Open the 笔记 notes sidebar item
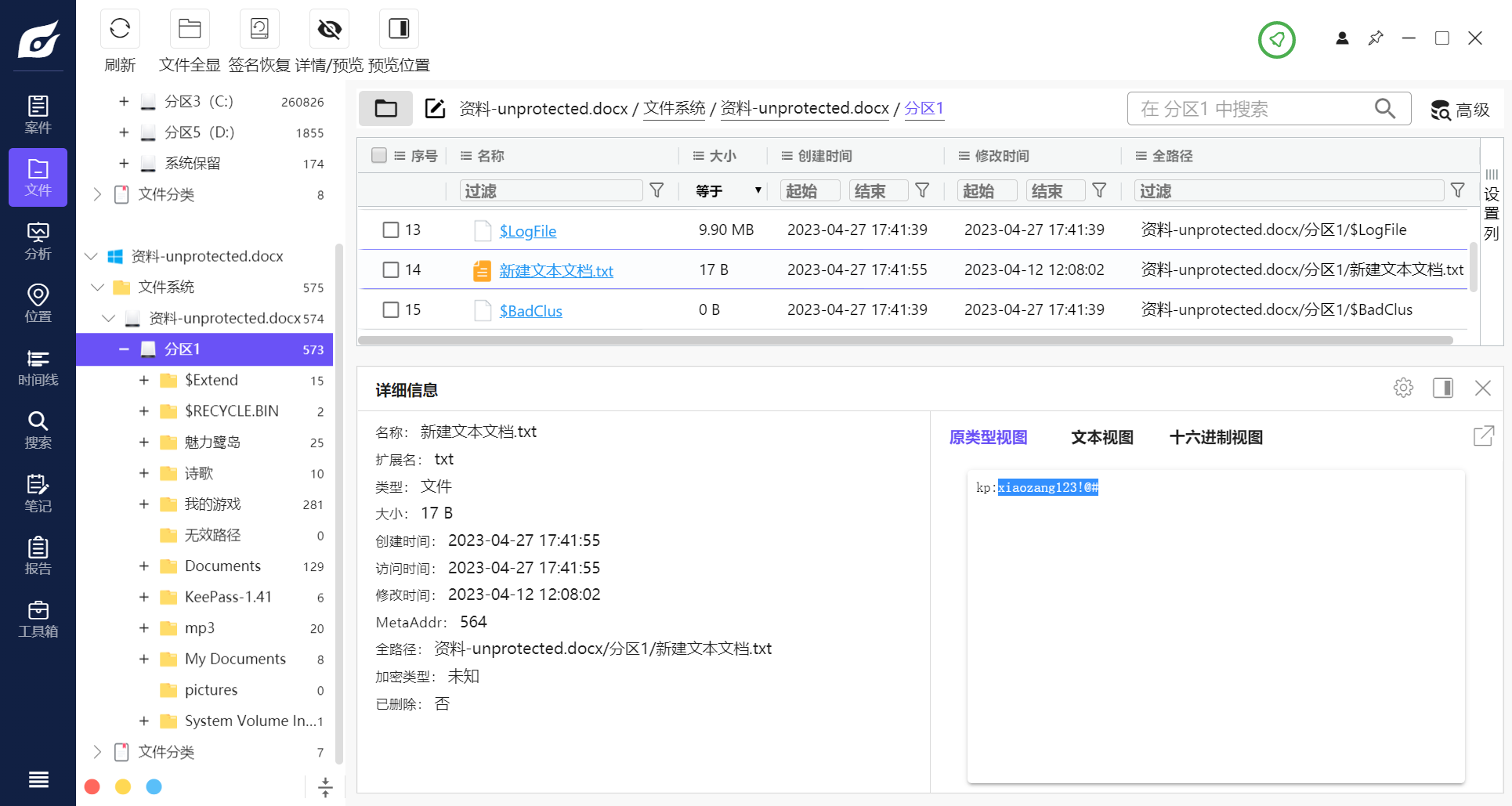1512x806 pixels. (38, 493)
